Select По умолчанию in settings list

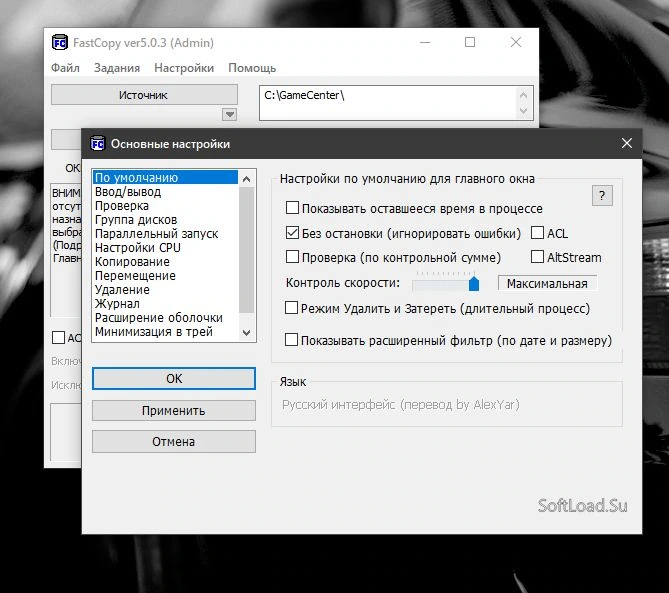coord(165,177)
